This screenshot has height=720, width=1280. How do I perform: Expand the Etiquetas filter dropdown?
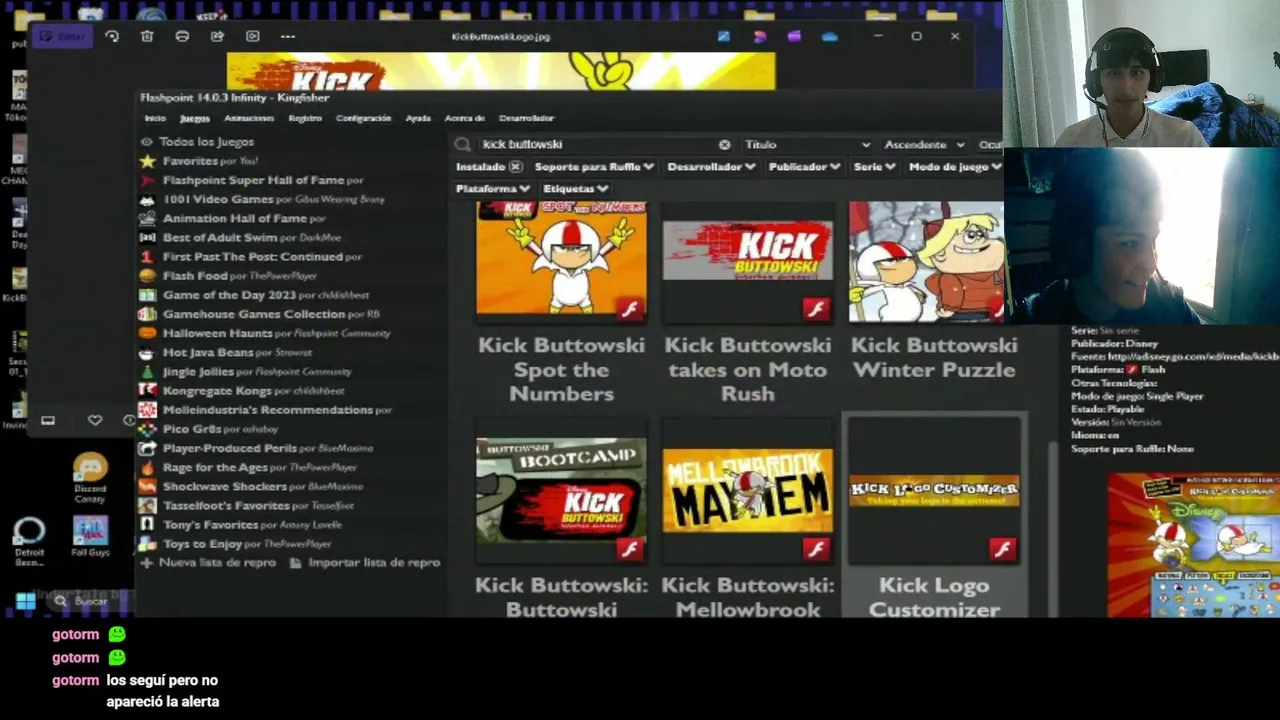coord(576,188)
